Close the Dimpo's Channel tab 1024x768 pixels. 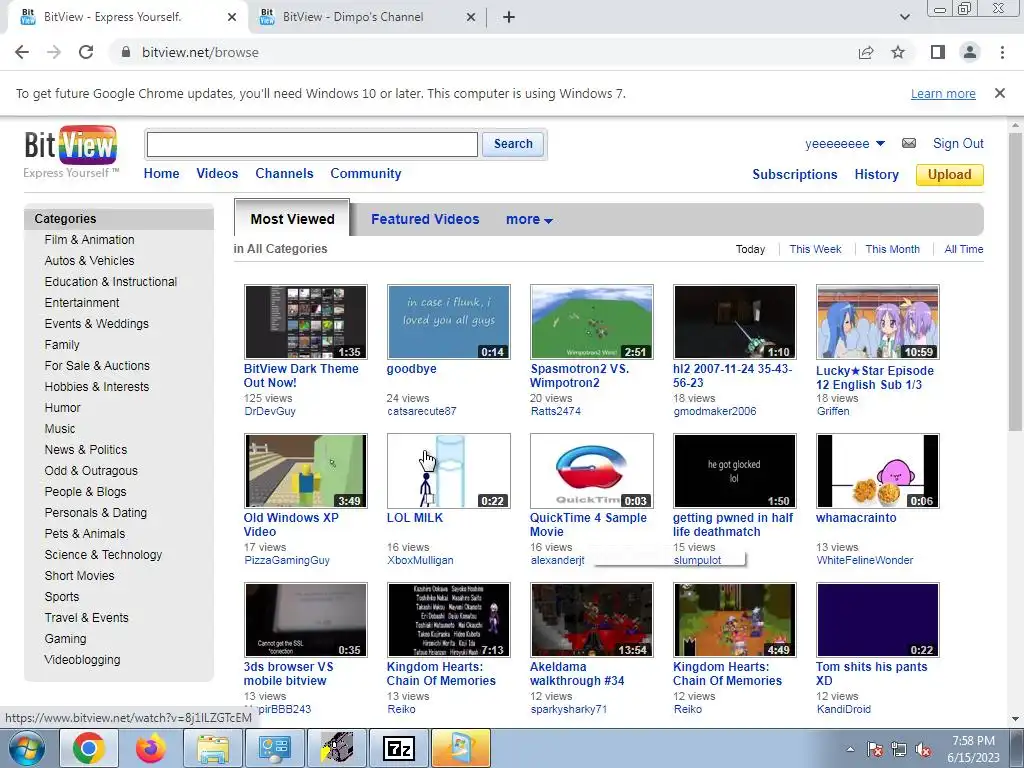(x=471, y=17)
